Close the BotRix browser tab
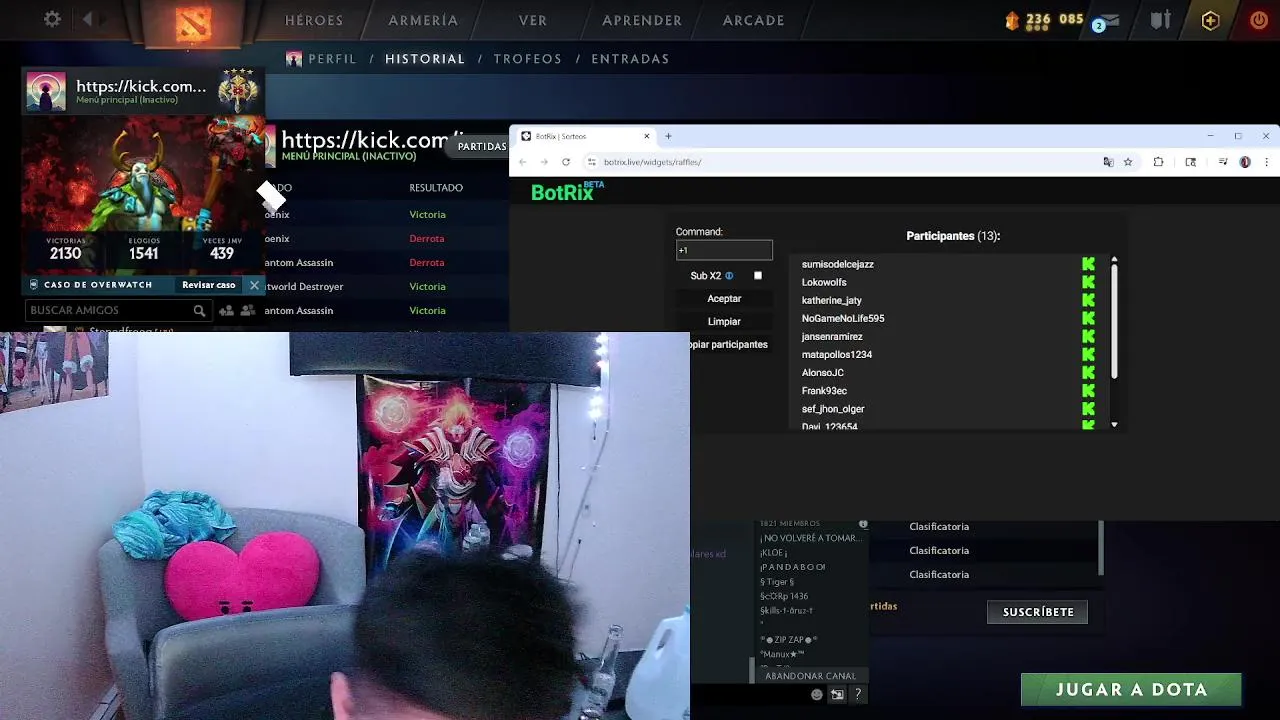The width and height of the screenshot is (1280, 720). [646, 136]
